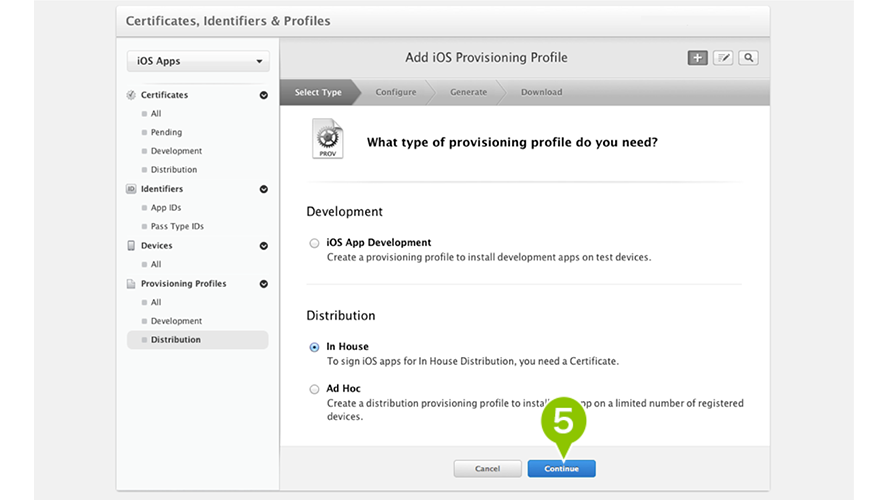This screenshot has width=889, height=500.
Task: Choose the Ad Hoc radio option
Action: 314,389
